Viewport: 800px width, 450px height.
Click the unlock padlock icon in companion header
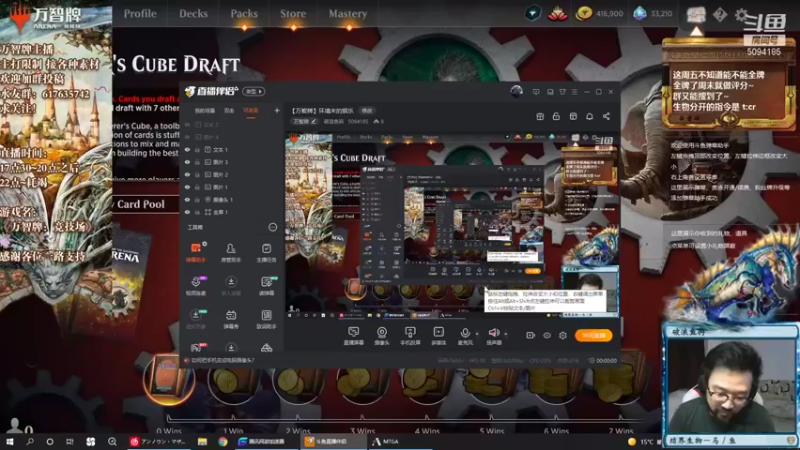point(556,116)
